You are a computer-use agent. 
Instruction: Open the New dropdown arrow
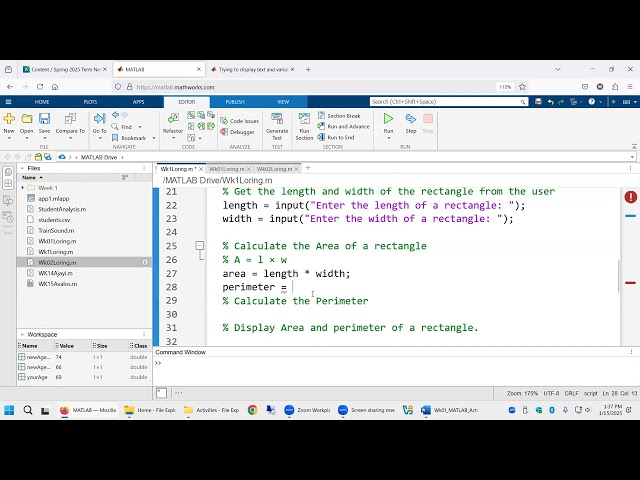9,138
